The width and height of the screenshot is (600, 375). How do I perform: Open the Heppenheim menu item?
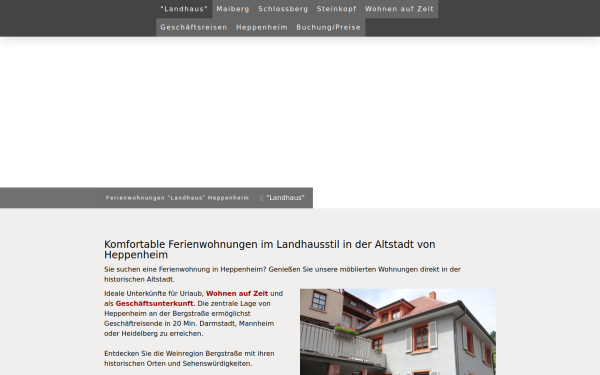point(262,27)
